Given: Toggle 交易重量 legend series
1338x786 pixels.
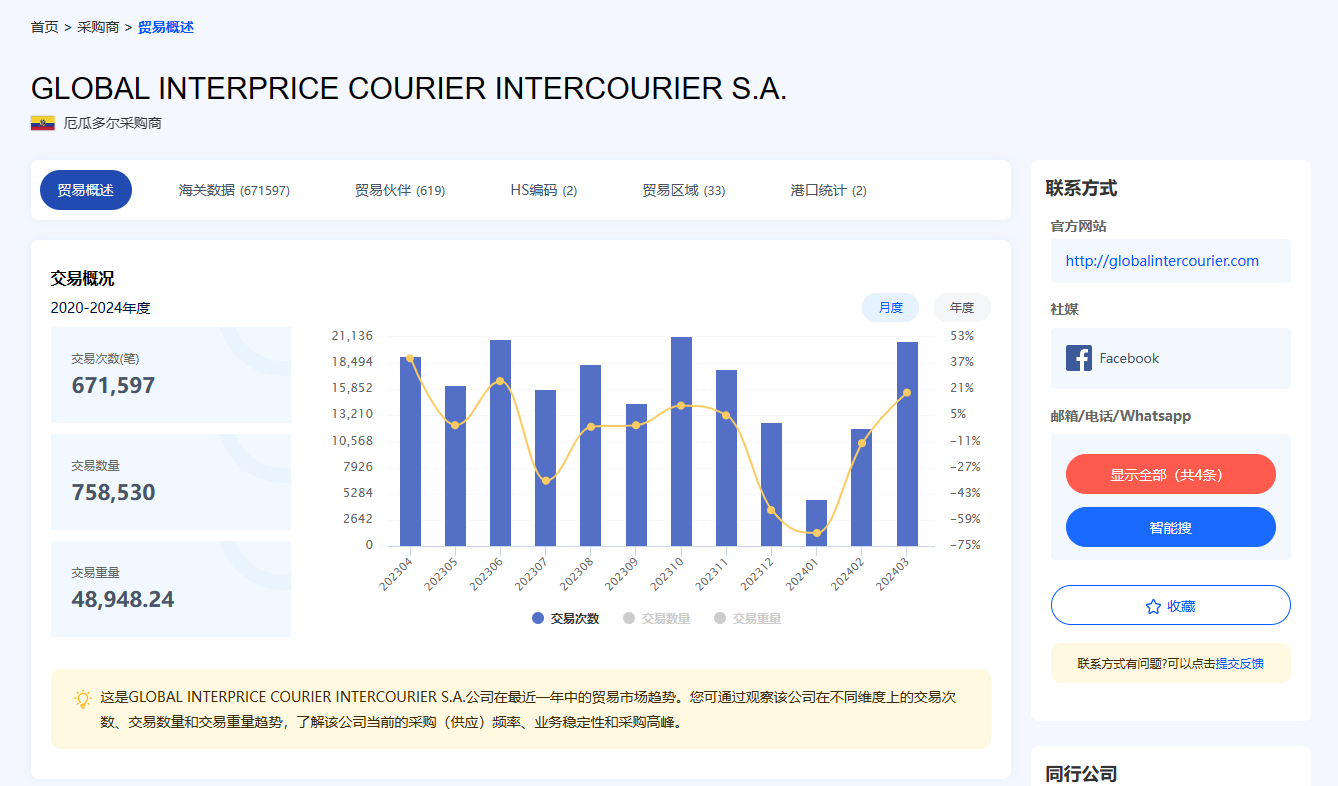Looking at the screenshot, I should click(x=747, y=618).
